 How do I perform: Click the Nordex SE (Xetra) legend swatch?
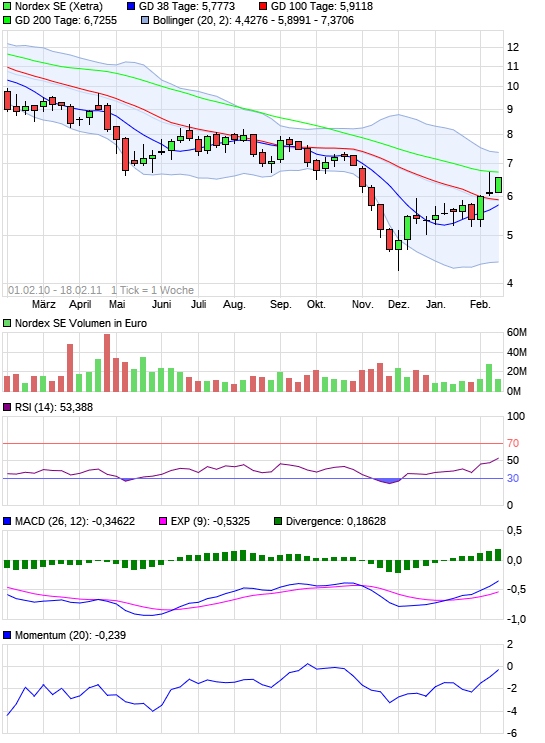pyautogui.click(x=7, y=7)
